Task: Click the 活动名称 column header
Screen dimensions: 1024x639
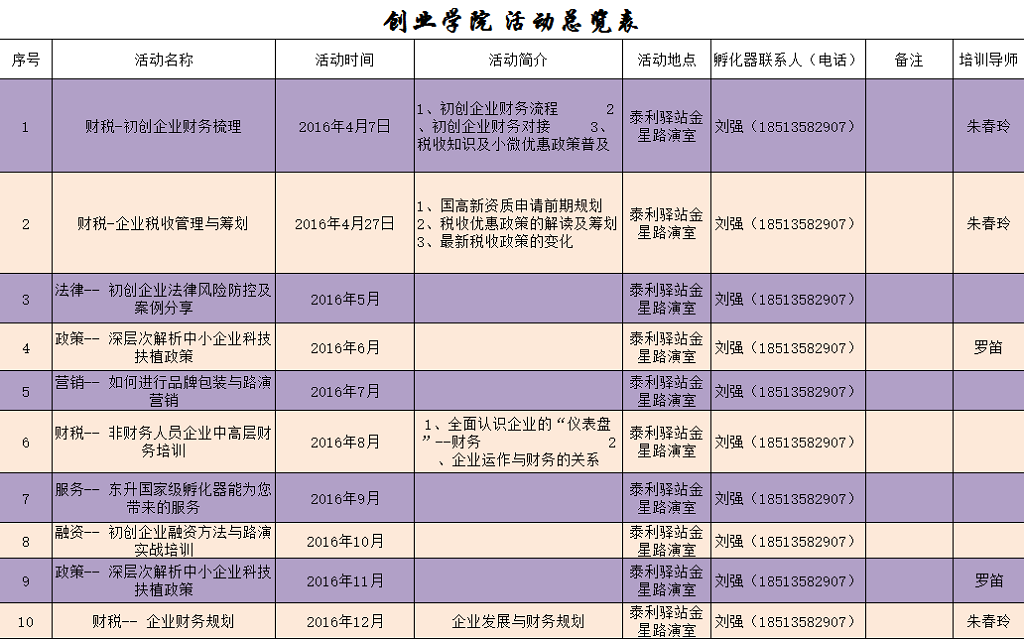Action: click(164, 59)
